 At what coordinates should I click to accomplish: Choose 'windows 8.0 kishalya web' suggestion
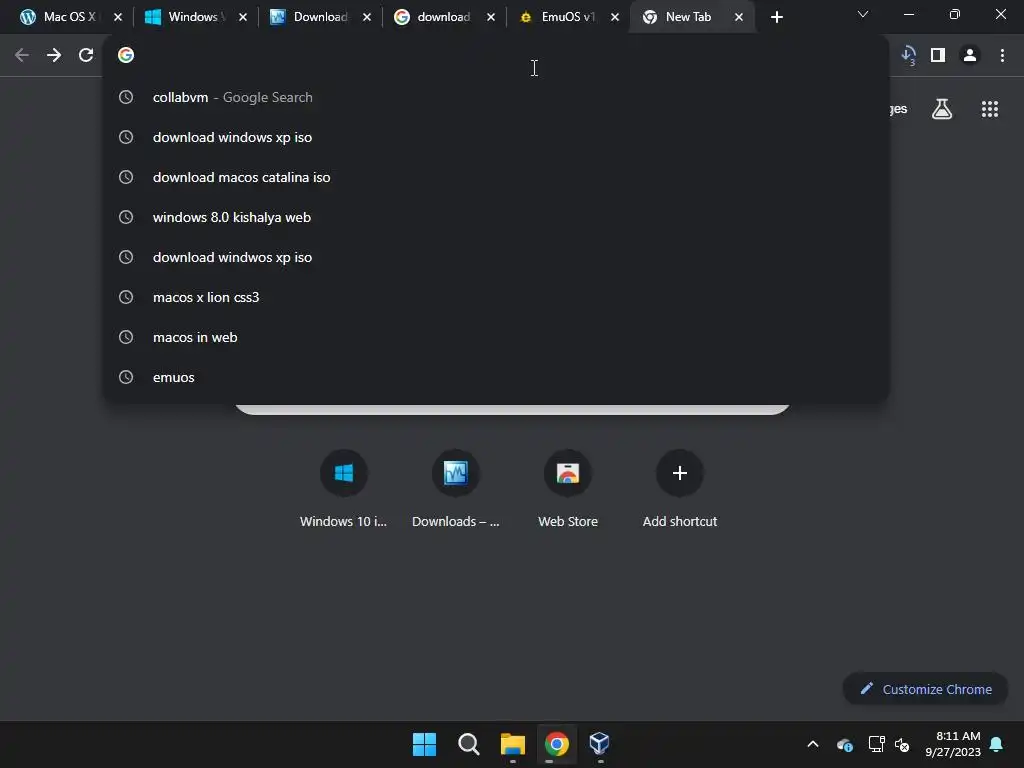(x=496, y=217)
